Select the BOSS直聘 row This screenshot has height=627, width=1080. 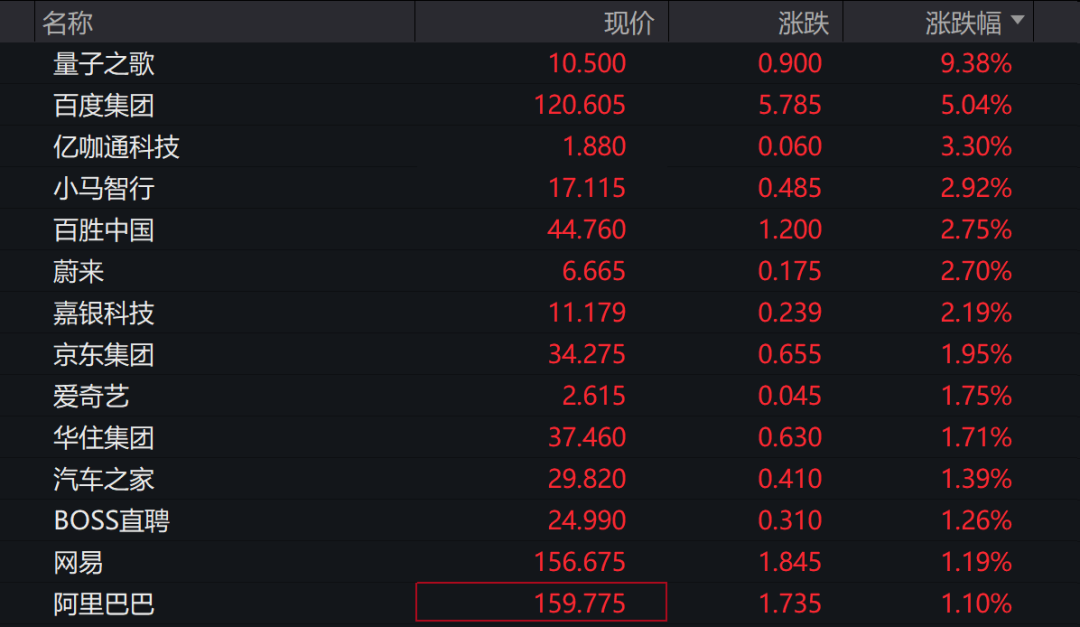pyautogui.click(x=111, y=520)
